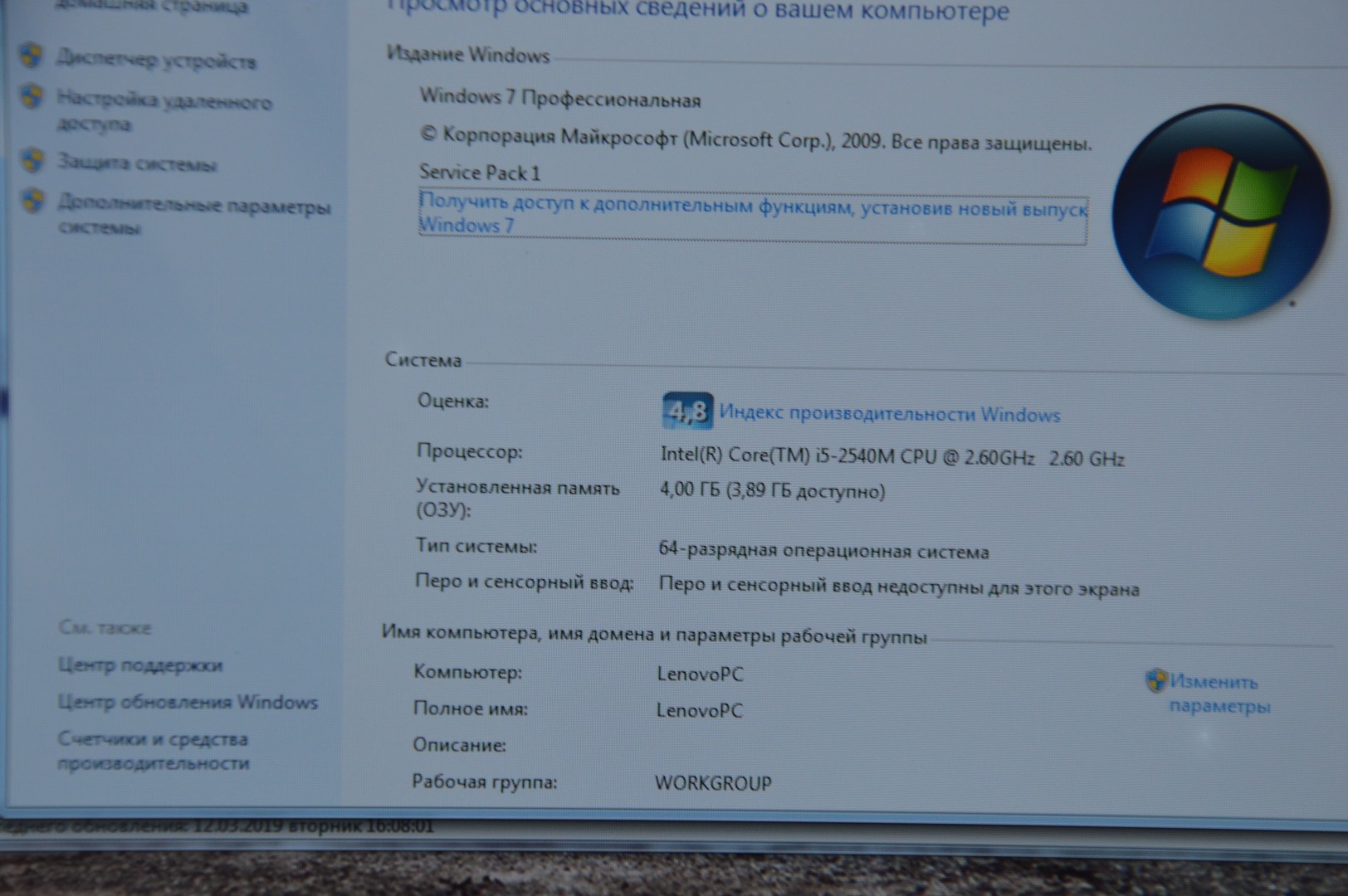Click the shield icon beside Дополнительные параметры системы
Screen dimensions: 1348x896
34,200
